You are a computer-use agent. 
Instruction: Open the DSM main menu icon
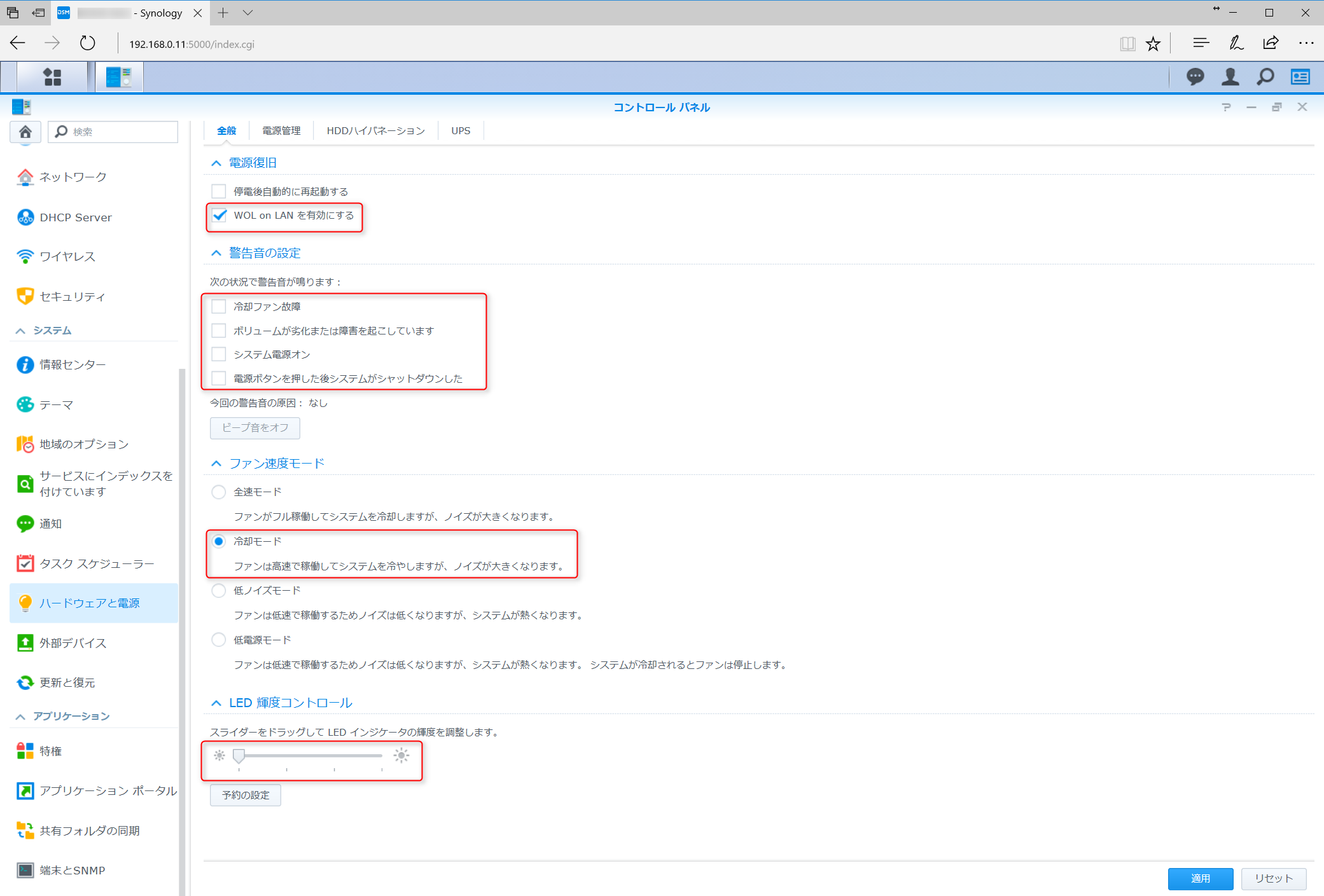pos(52,77)
